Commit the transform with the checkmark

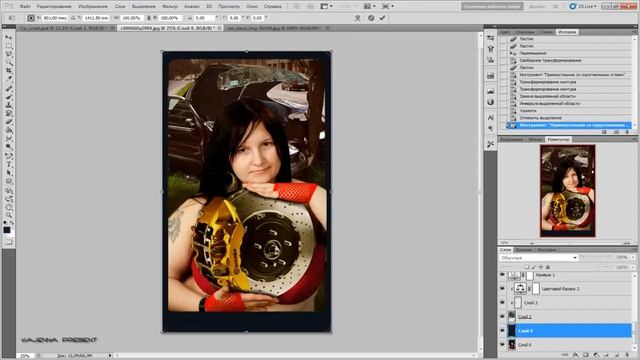pyautogui.click(x=382, y=18)
